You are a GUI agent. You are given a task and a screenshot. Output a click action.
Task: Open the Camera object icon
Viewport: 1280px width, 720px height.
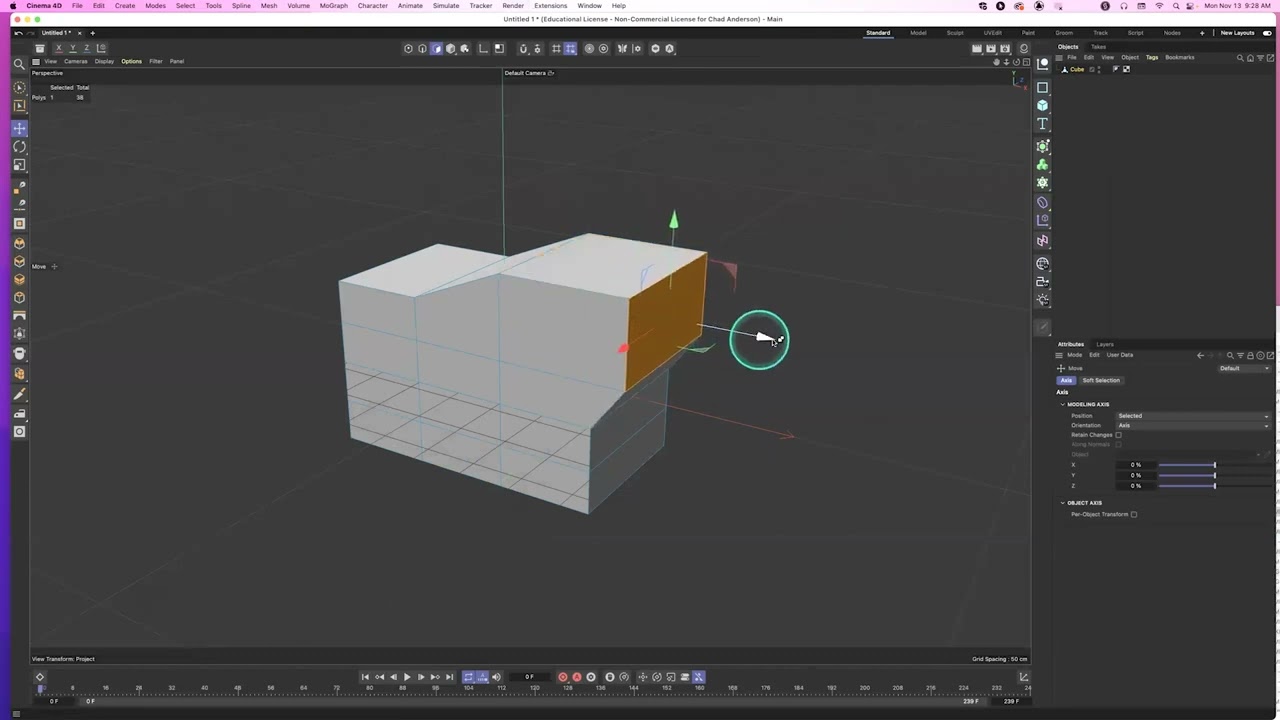[1043, 282]
